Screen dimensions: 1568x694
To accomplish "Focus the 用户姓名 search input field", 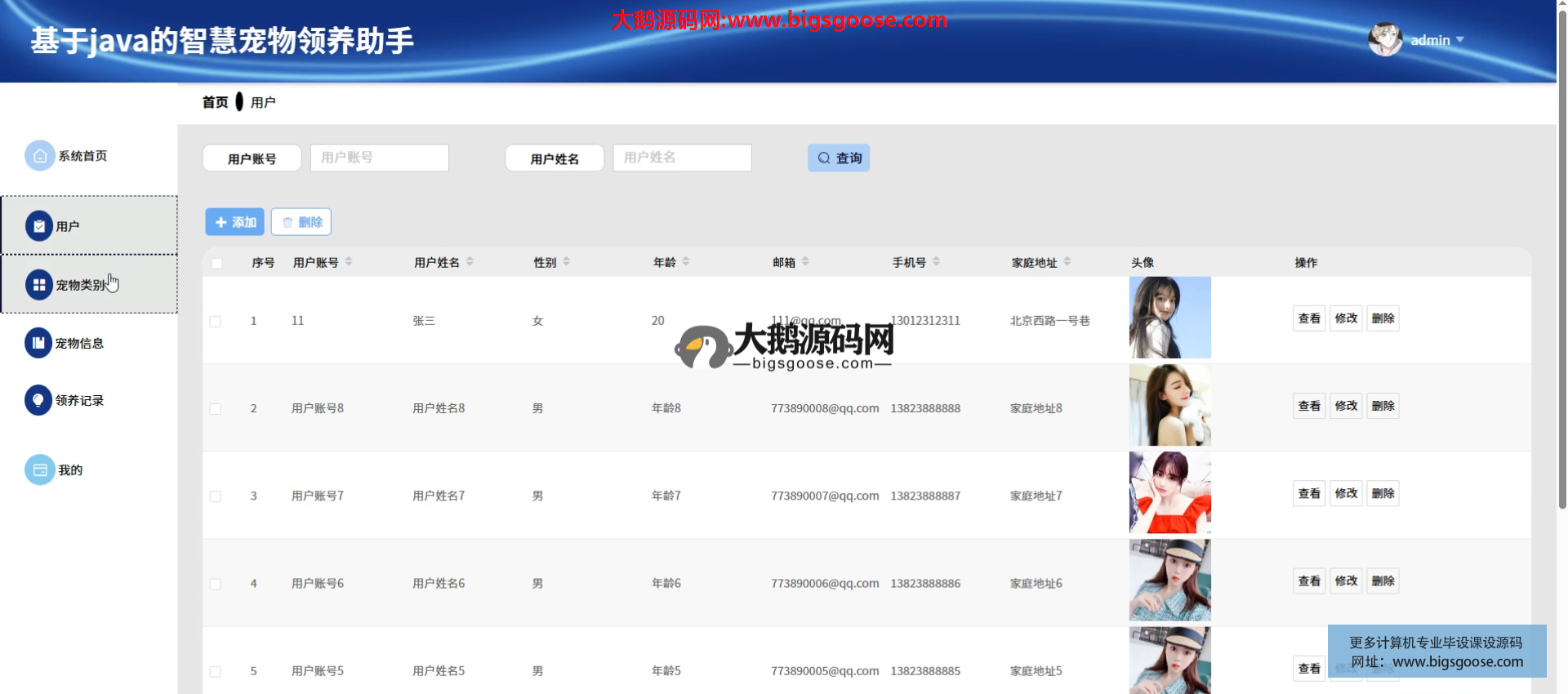I will pyautogui.click(x=682, y=158).
